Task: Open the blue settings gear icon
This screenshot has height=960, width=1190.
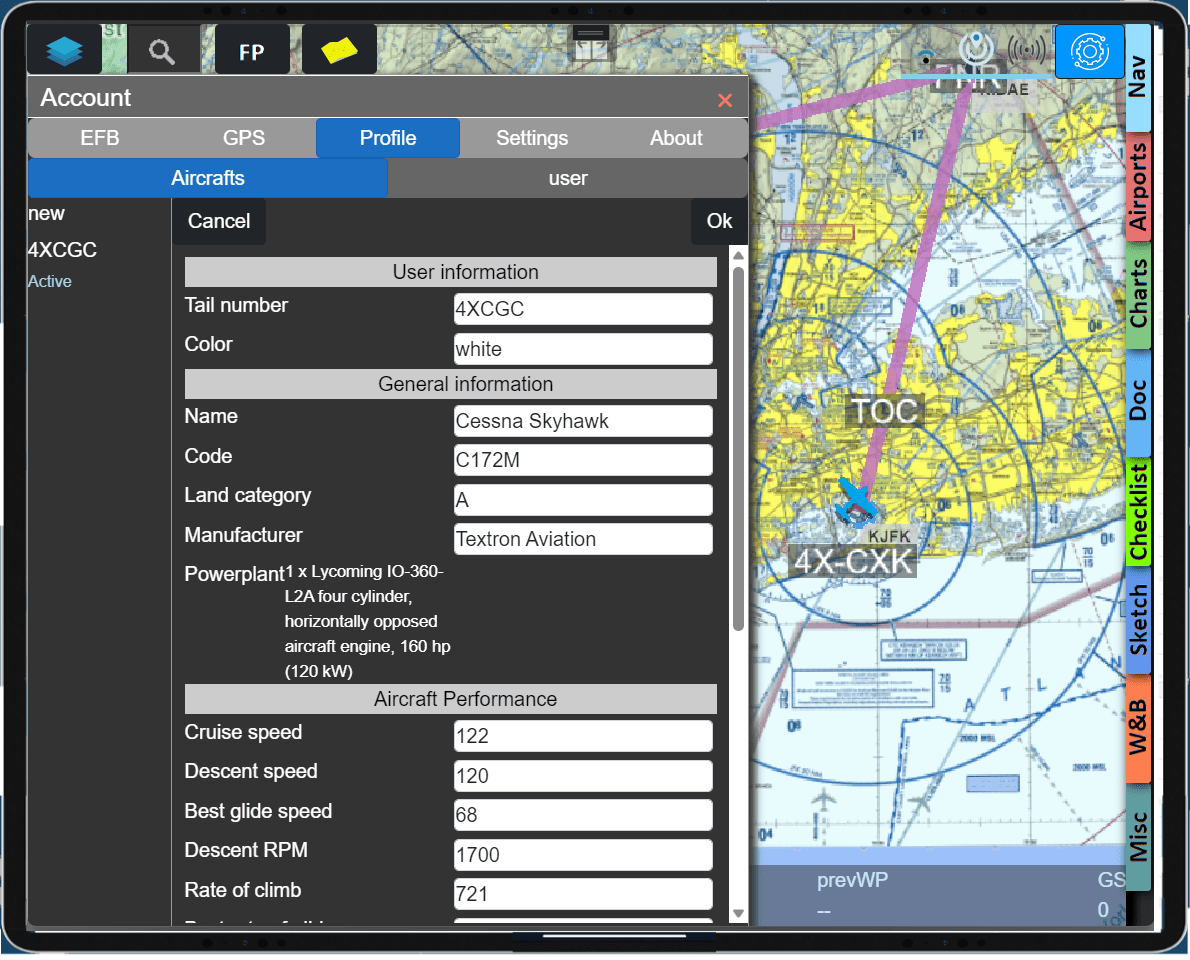Action: tap(1089, 50)
